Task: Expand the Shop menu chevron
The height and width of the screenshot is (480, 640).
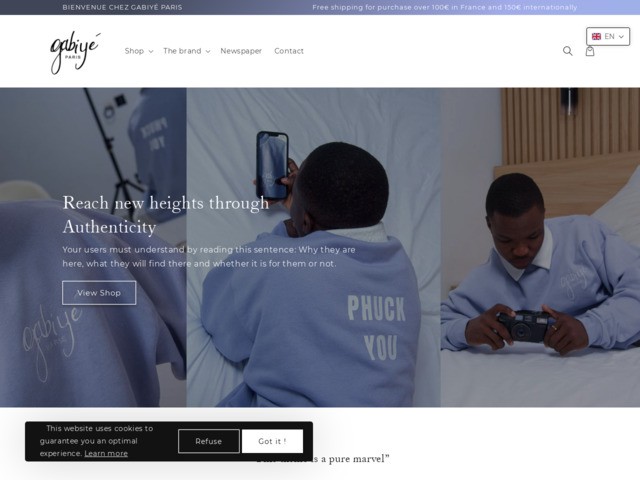Action: [x=151, y=51]
